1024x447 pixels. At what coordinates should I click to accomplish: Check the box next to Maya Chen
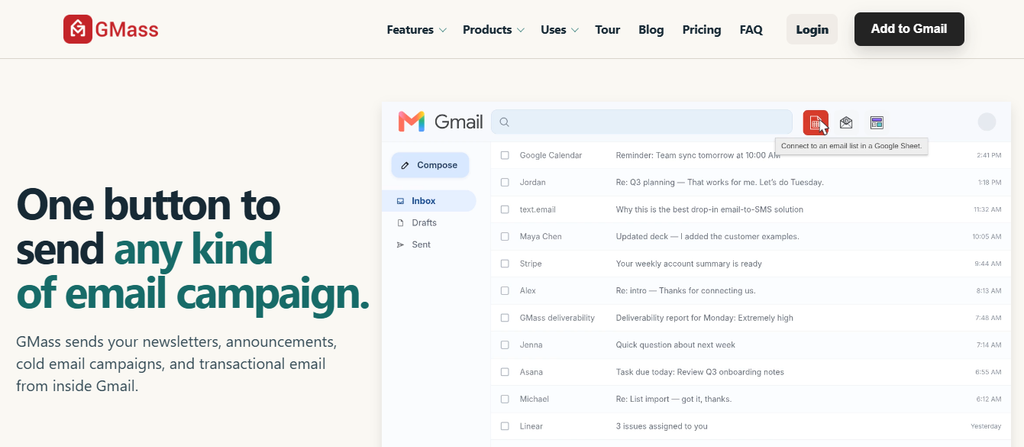click(x=505, y=237)
